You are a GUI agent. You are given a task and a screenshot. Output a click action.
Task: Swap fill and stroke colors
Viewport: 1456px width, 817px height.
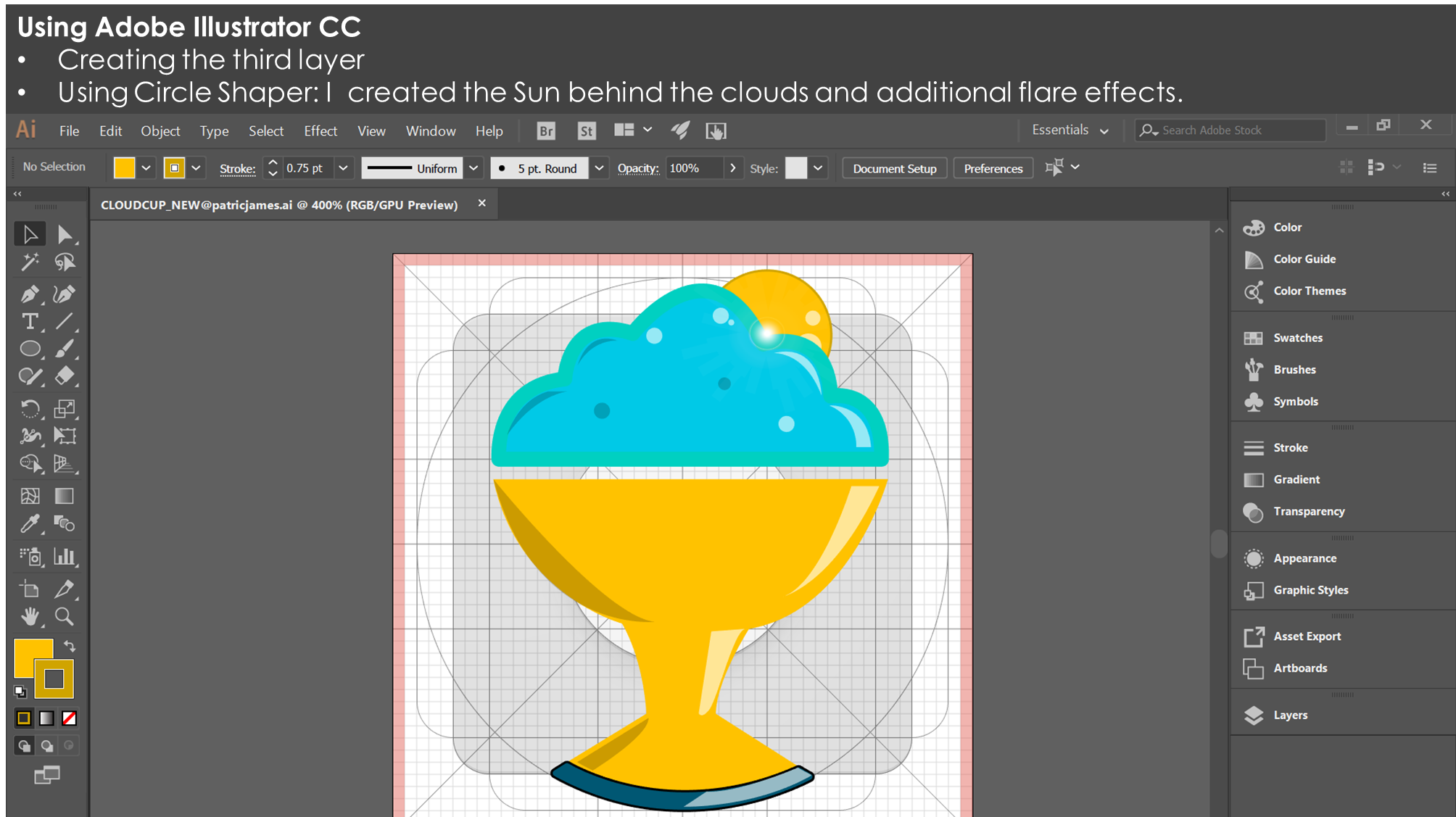click(70, 645)
